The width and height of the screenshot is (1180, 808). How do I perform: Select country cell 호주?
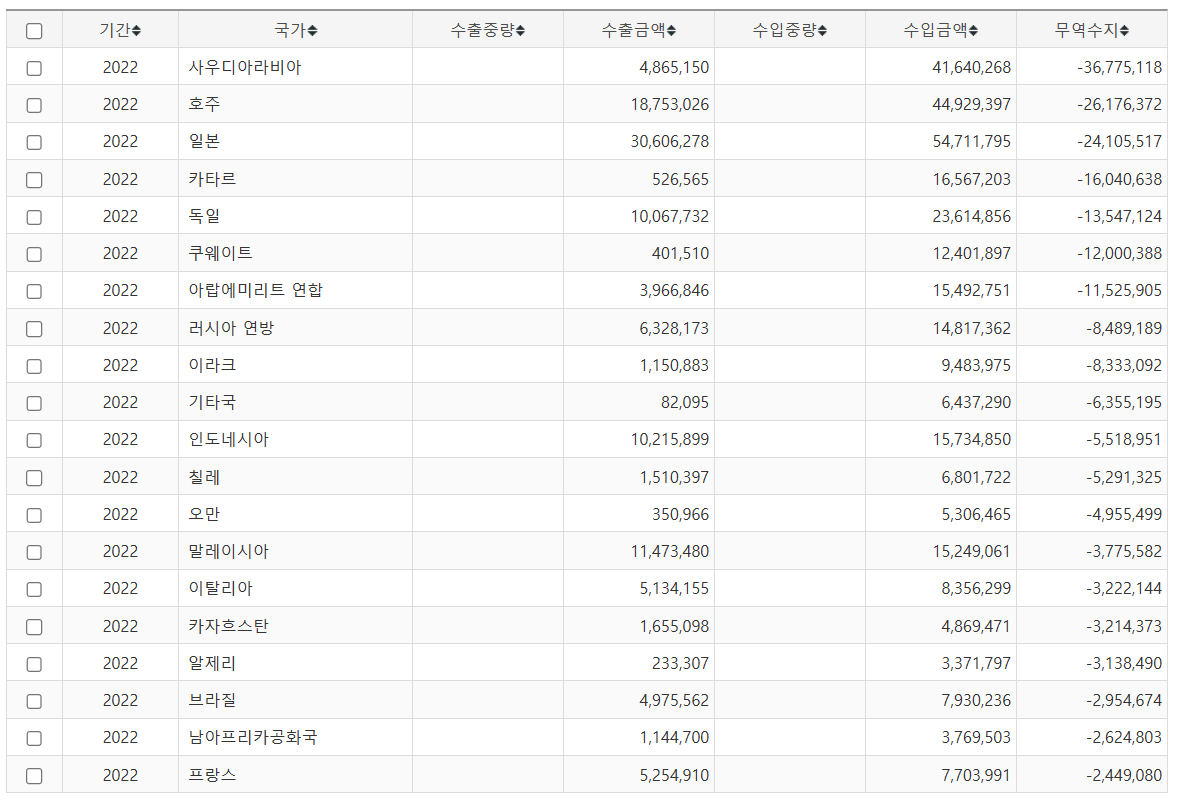point(204,104)
